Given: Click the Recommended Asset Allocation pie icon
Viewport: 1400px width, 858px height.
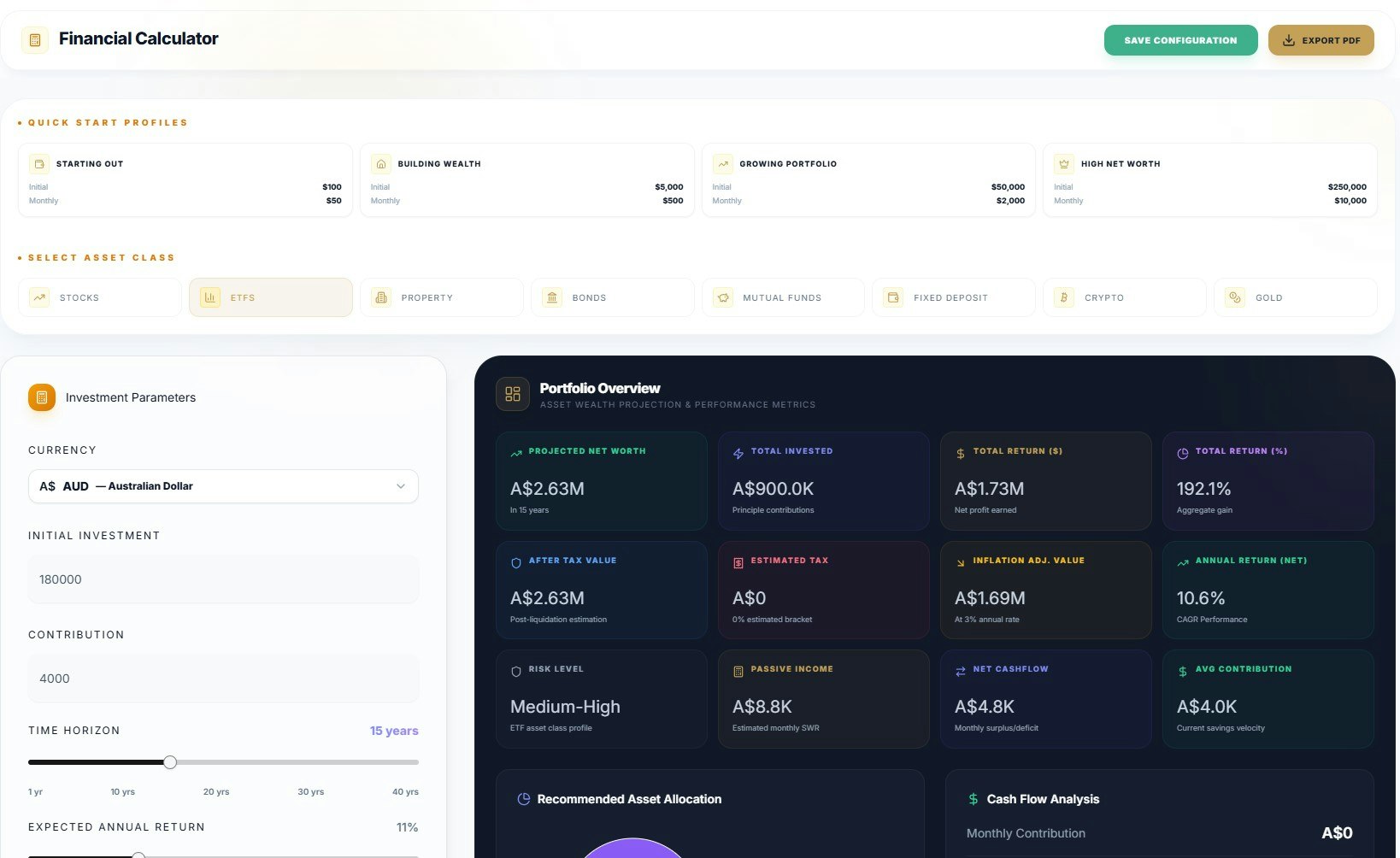Looking at the screenshot, I should click(524, 799).
